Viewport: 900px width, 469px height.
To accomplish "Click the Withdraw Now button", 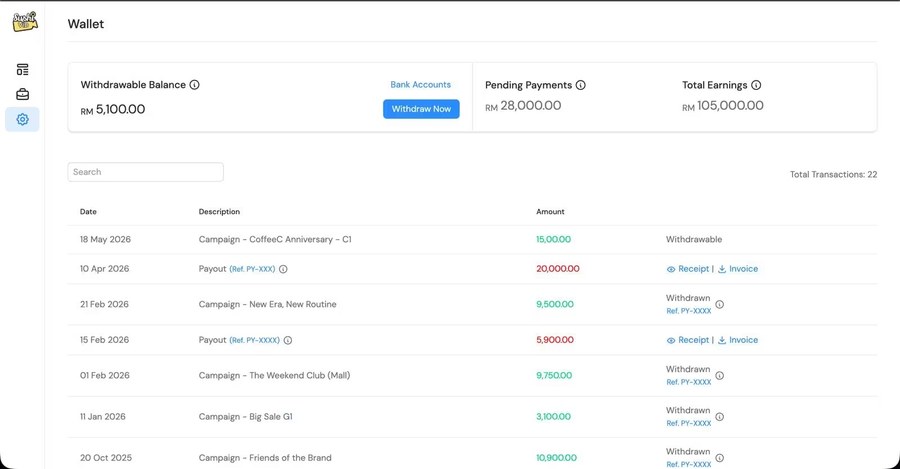I will coord(421,108).
